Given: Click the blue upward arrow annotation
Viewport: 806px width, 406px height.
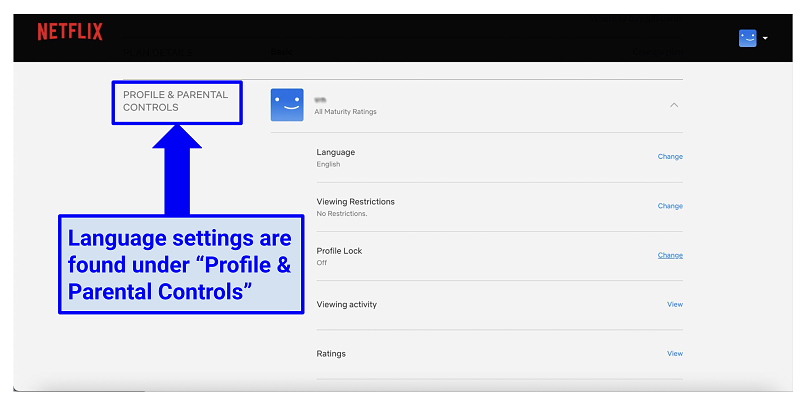Looking at the screenshot, I should (x=177, y=168).
